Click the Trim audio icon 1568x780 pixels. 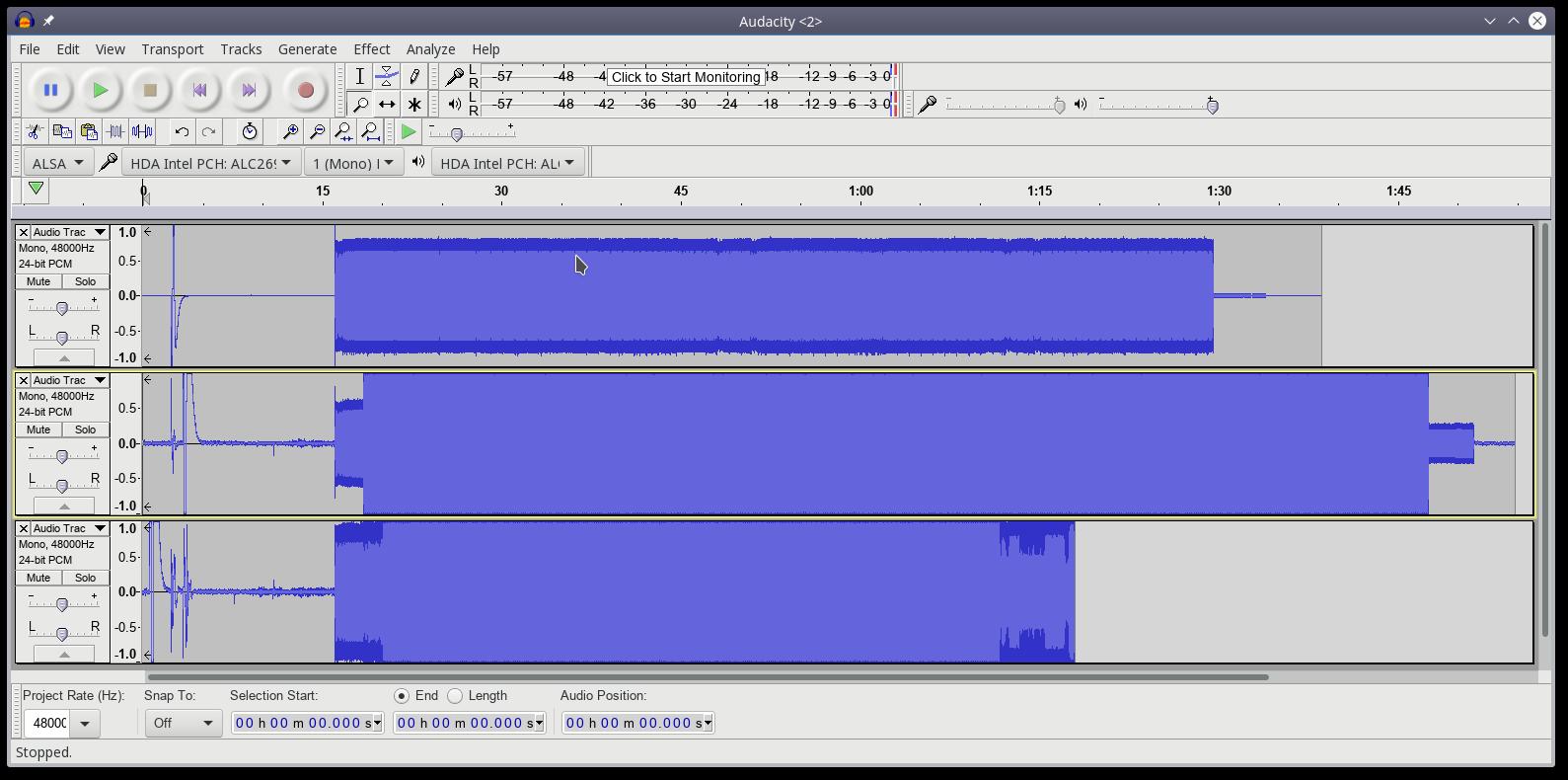tap(115, 131)
